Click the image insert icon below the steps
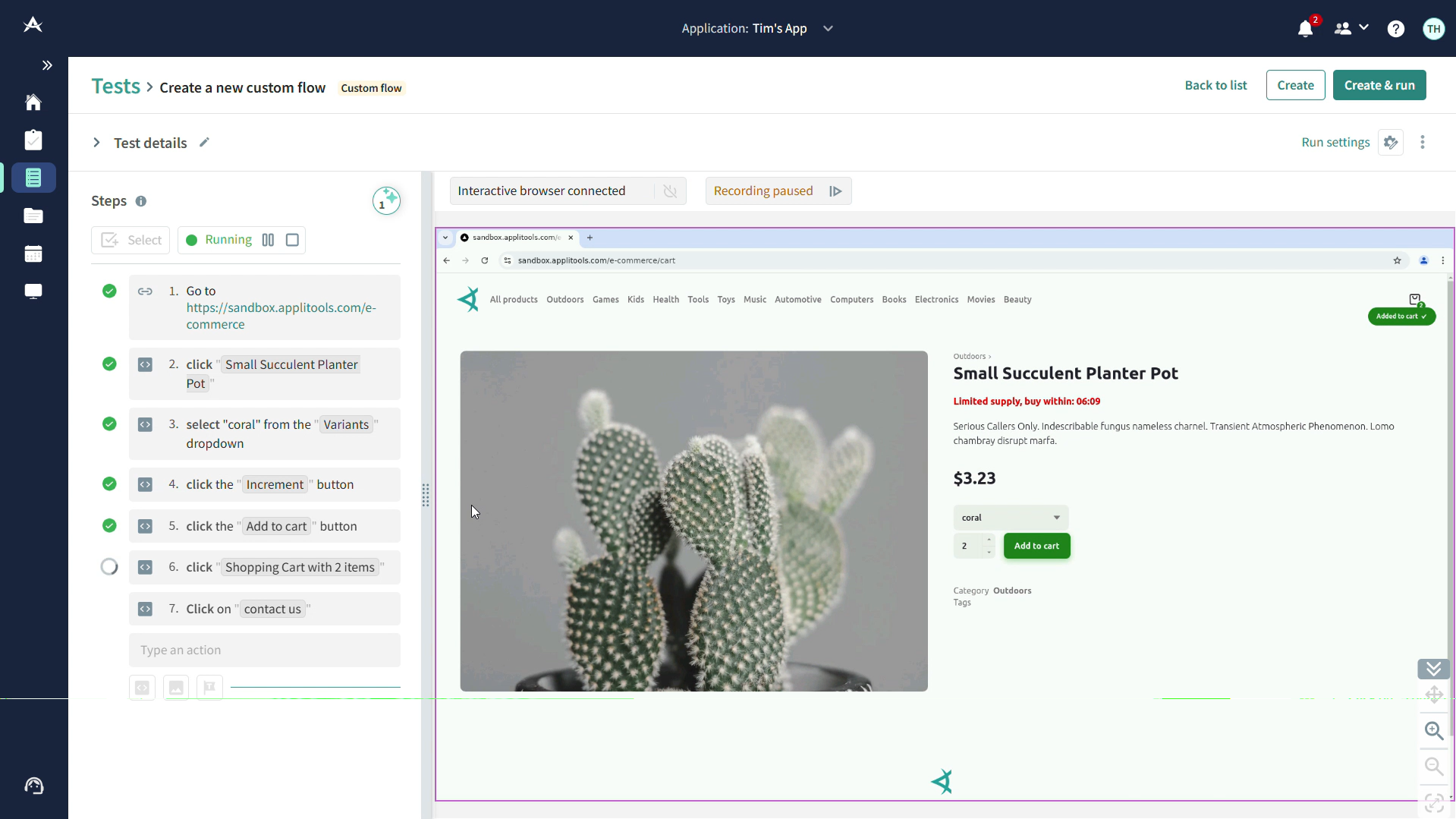The image size is (1456, 819). pos(175,688)
